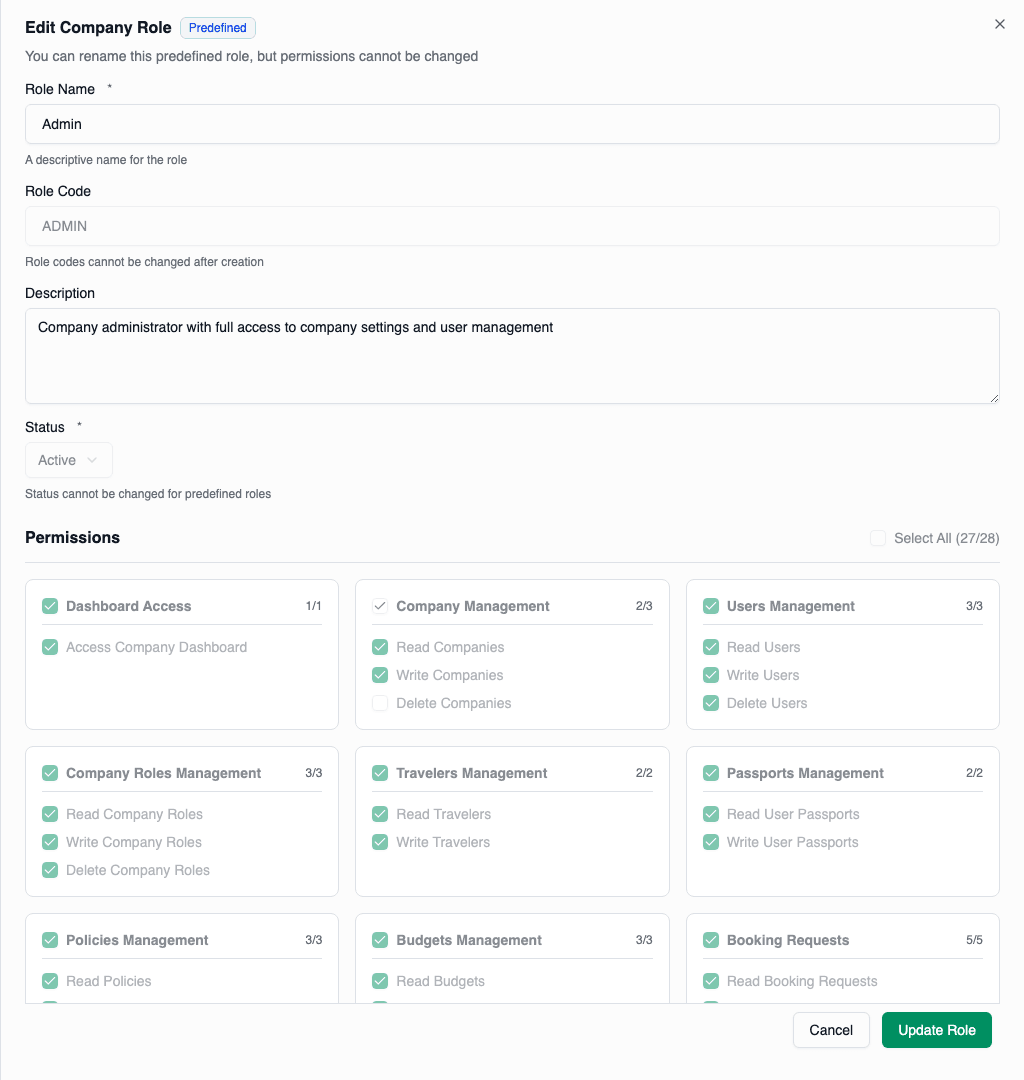Click the Predefined badge

[x=217, y=27]
